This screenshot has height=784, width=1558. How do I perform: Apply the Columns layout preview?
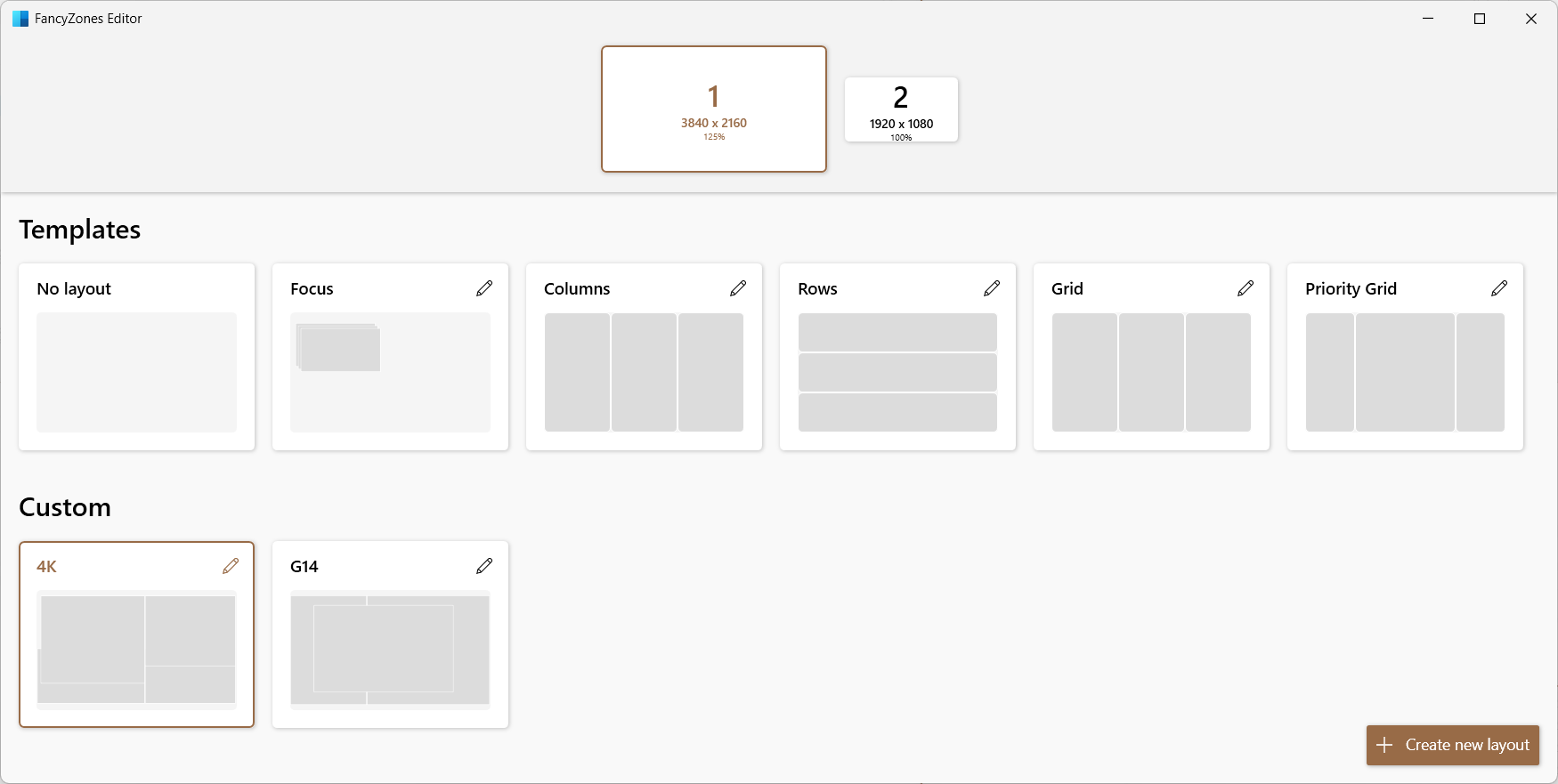(644, 372)
